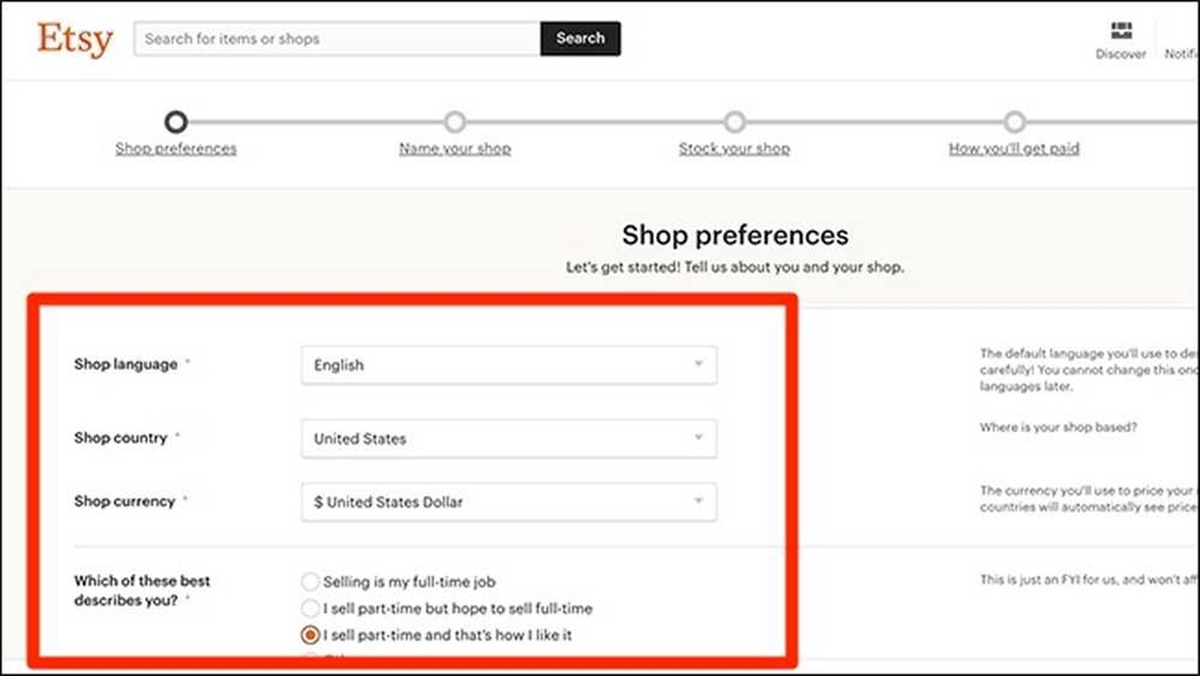
Task: Open the Shop language dropdown
Action: tap(508, 365)
